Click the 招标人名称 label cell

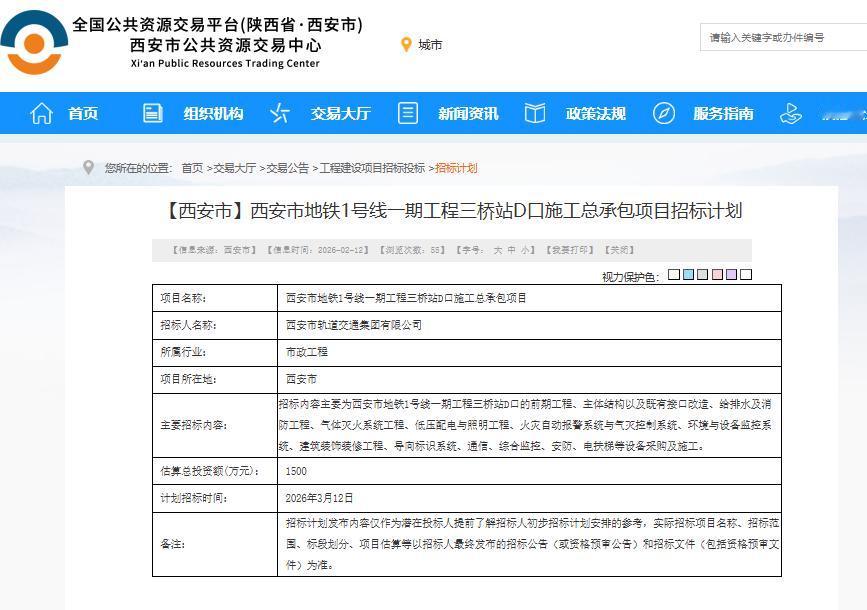(215, 325)
